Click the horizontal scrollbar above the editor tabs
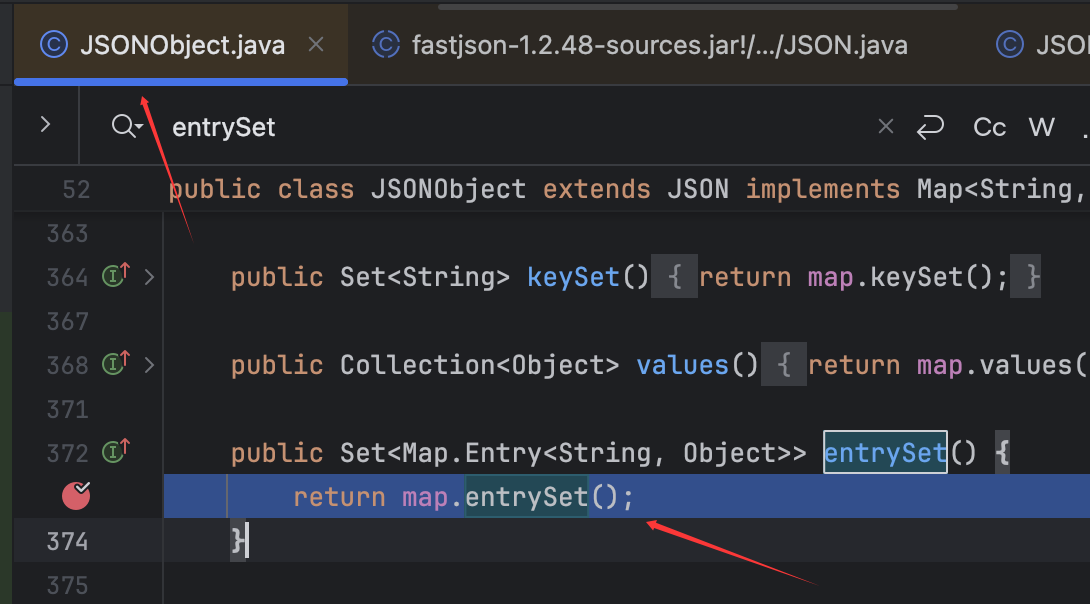Screen dimensions: 1090x604 [x=697, y=7]
